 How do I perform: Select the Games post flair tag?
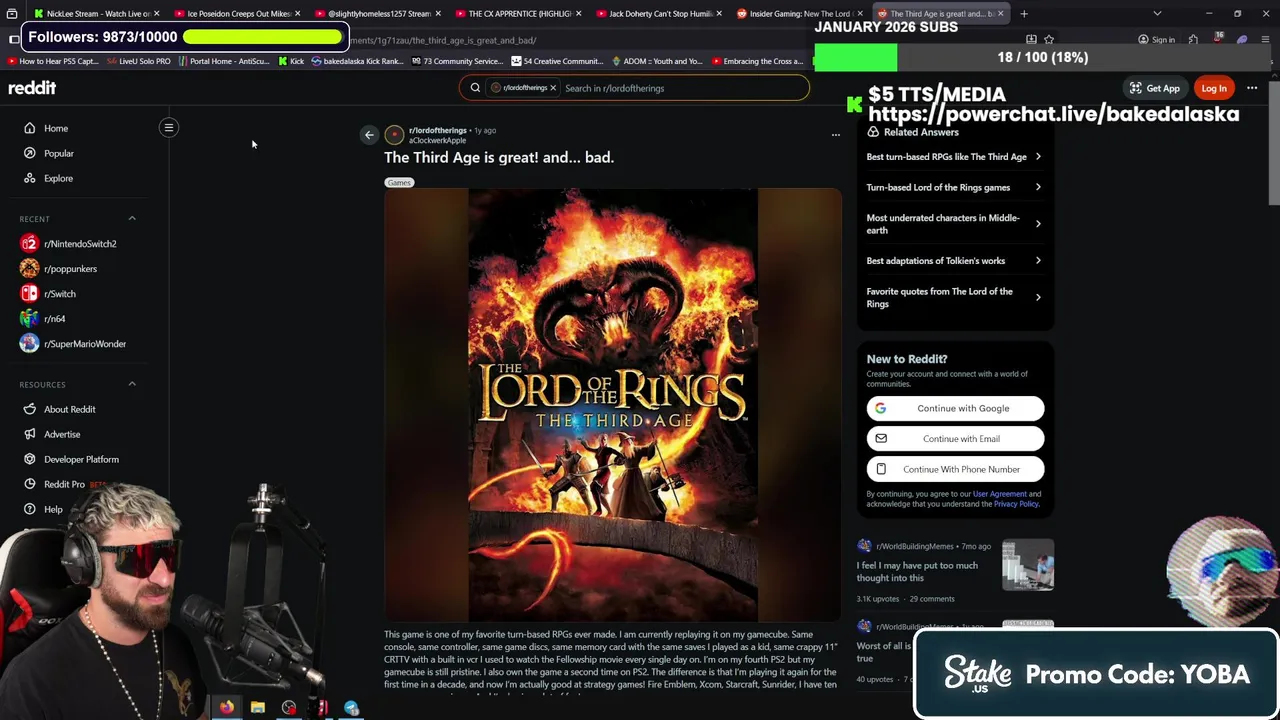click(x=399, y=182)
